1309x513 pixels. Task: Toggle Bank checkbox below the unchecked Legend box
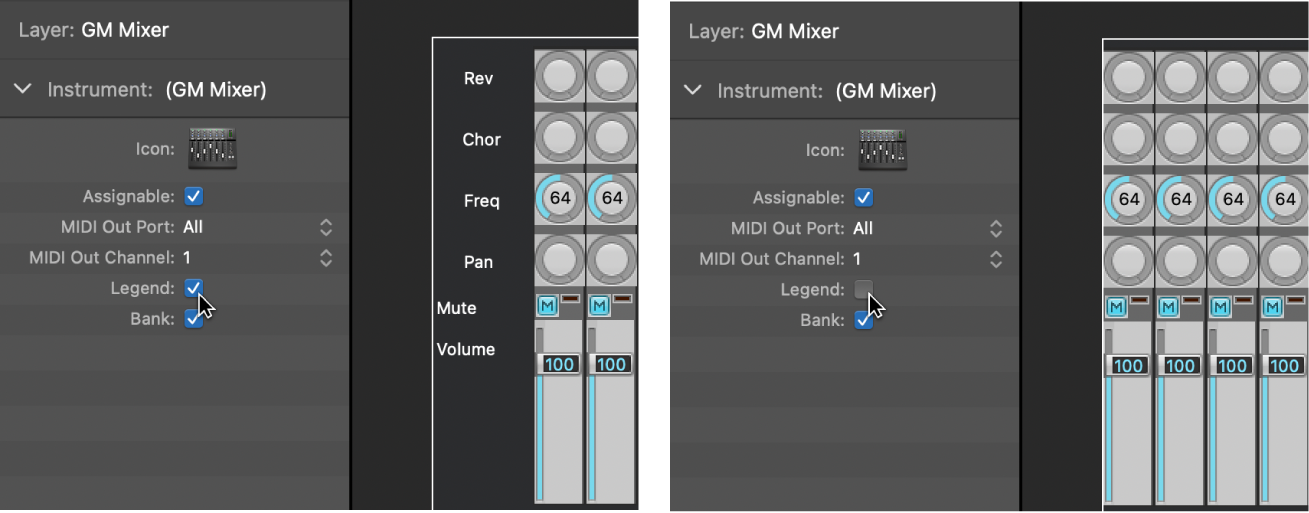864,320
